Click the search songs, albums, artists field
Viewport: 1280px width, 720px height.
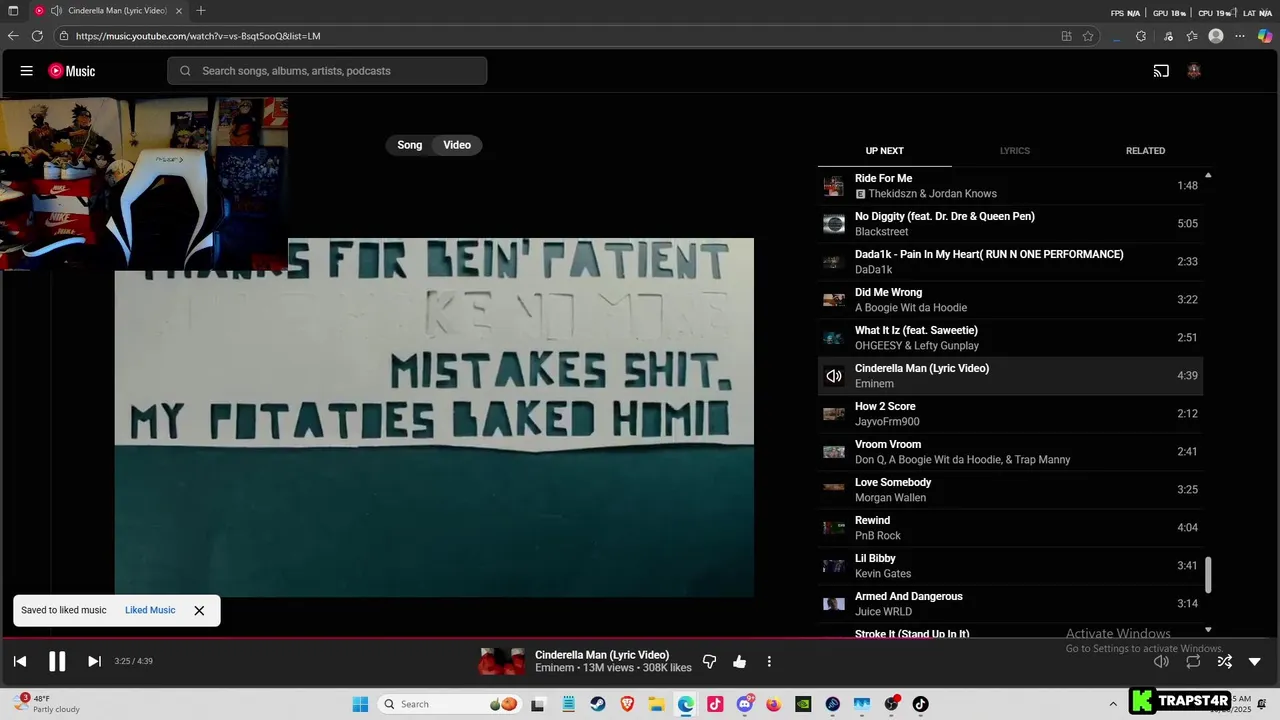click(x=327, y=71)
